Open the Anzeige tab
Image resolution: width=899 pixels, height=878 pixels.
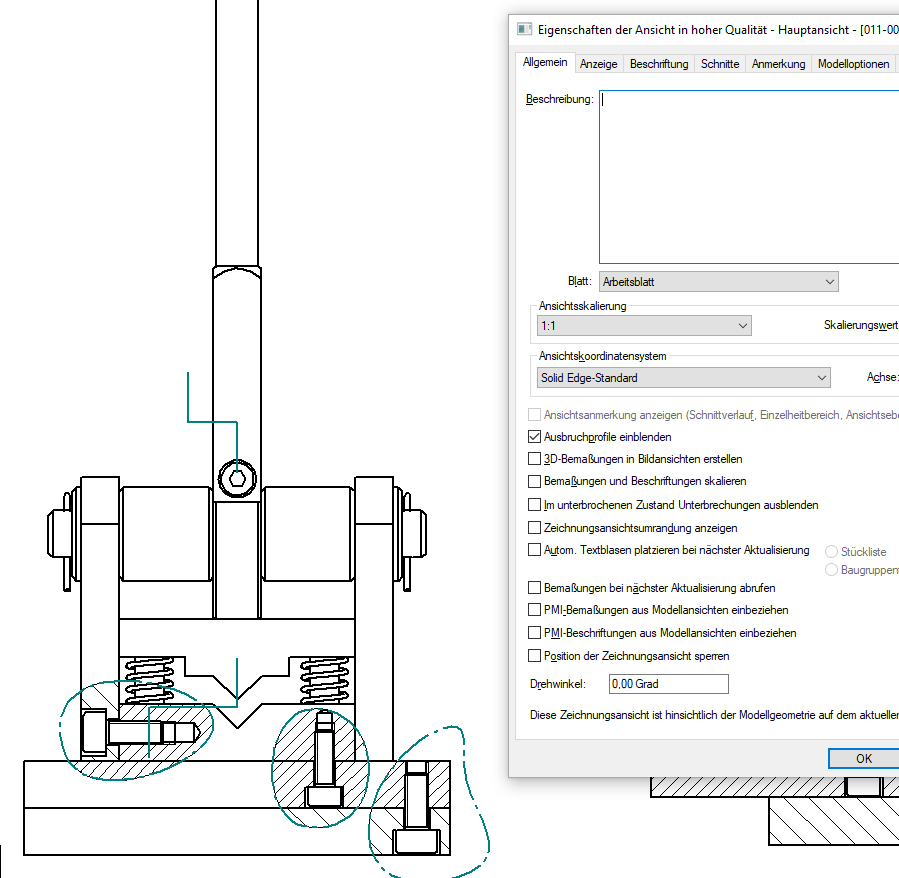tap(598, 64)
